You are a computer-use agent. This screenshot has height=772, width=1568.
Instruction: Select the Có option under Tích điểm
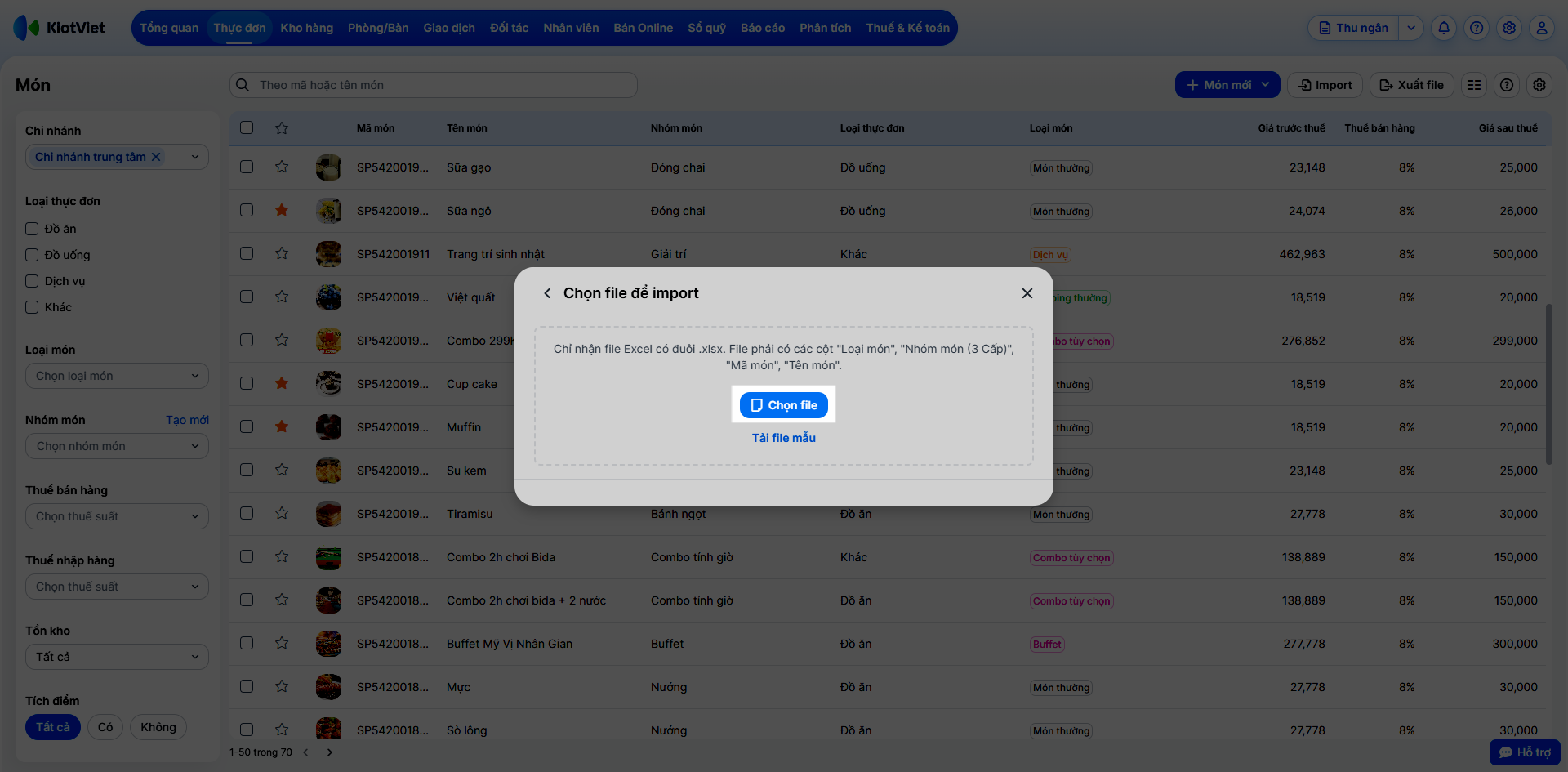click(x=105, y=727)
